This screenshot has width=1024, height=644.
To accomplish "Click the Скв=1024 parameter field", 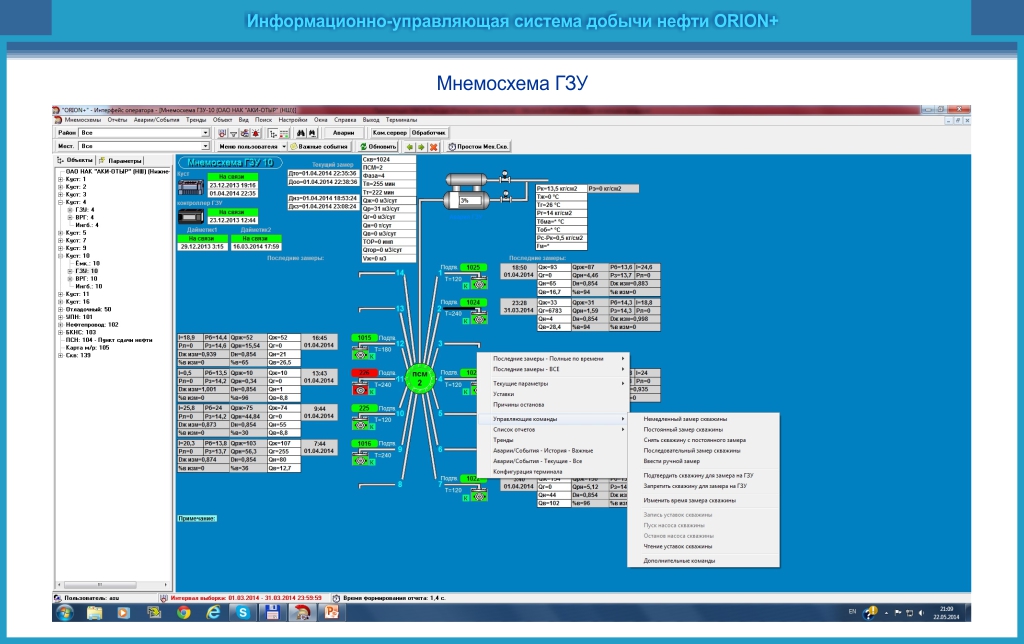I will [388, 159].
